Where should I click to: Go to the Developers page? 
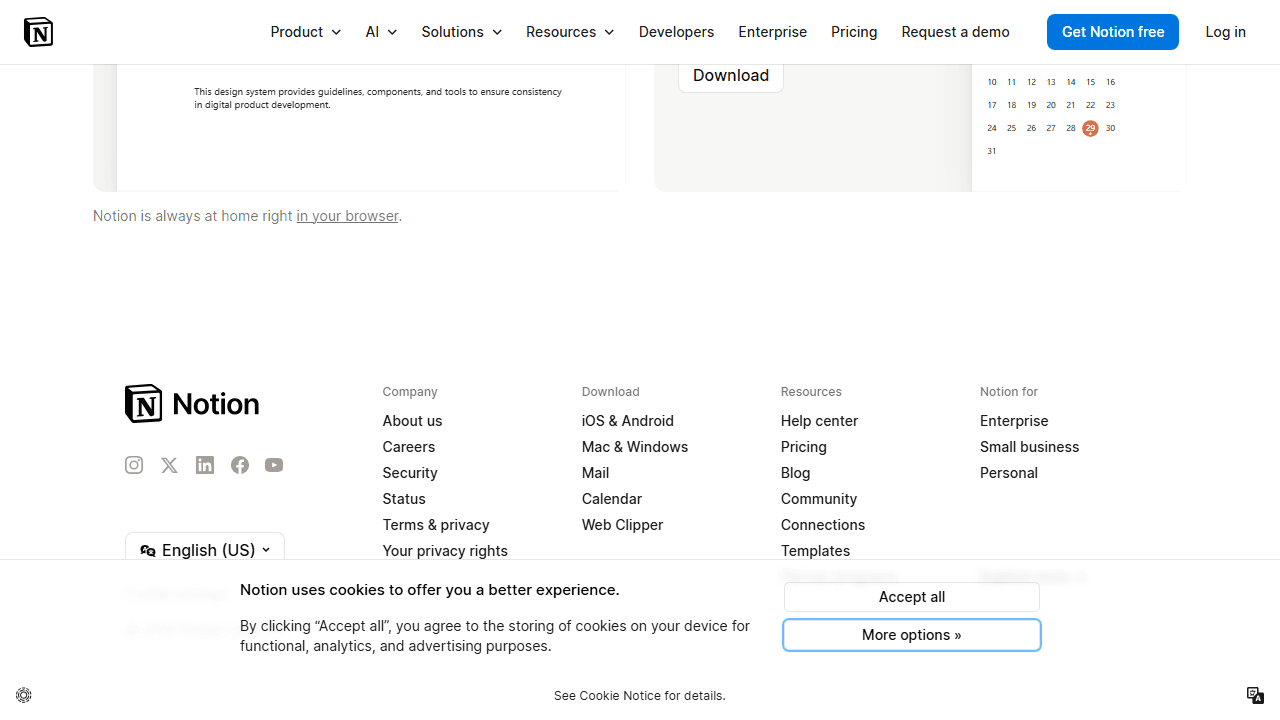click(x=677, y=32)
